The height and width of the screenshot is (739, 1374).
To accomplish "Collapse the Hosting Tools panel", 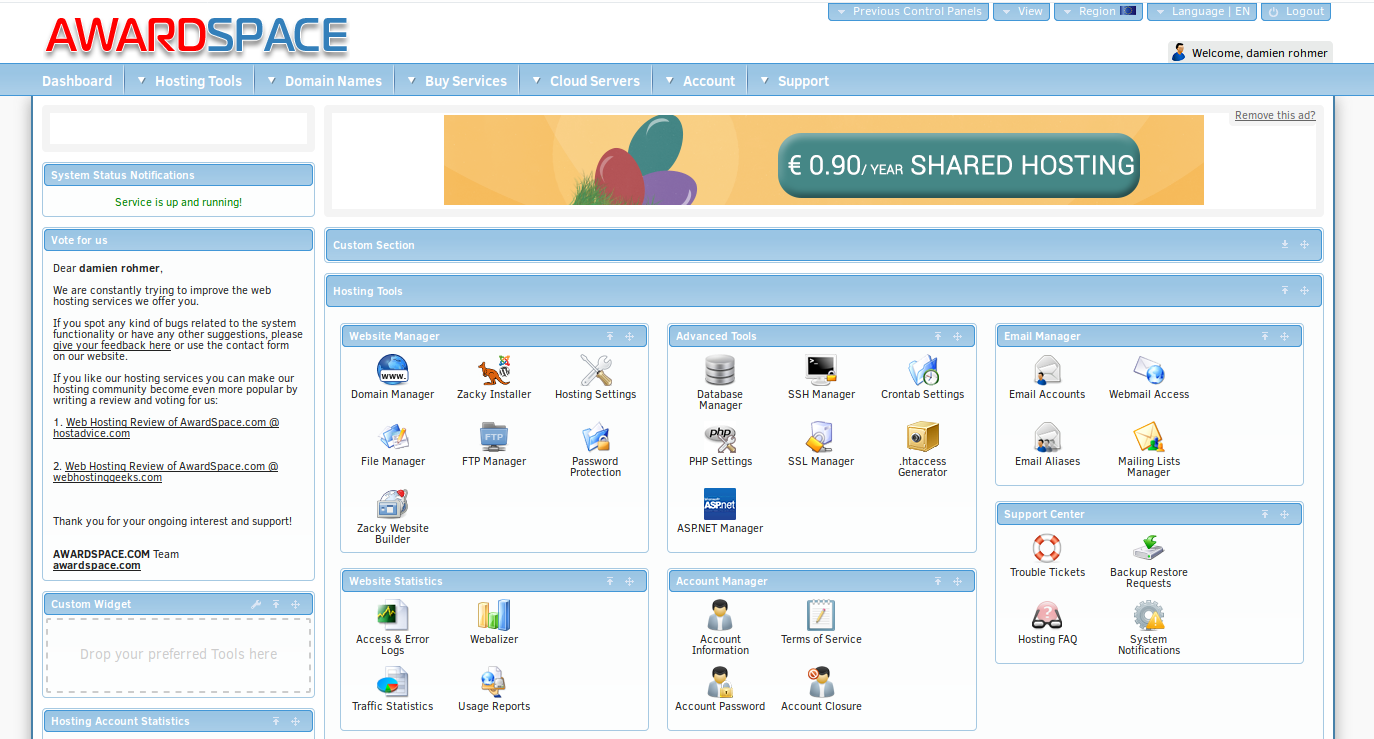I will point(1285,291).
